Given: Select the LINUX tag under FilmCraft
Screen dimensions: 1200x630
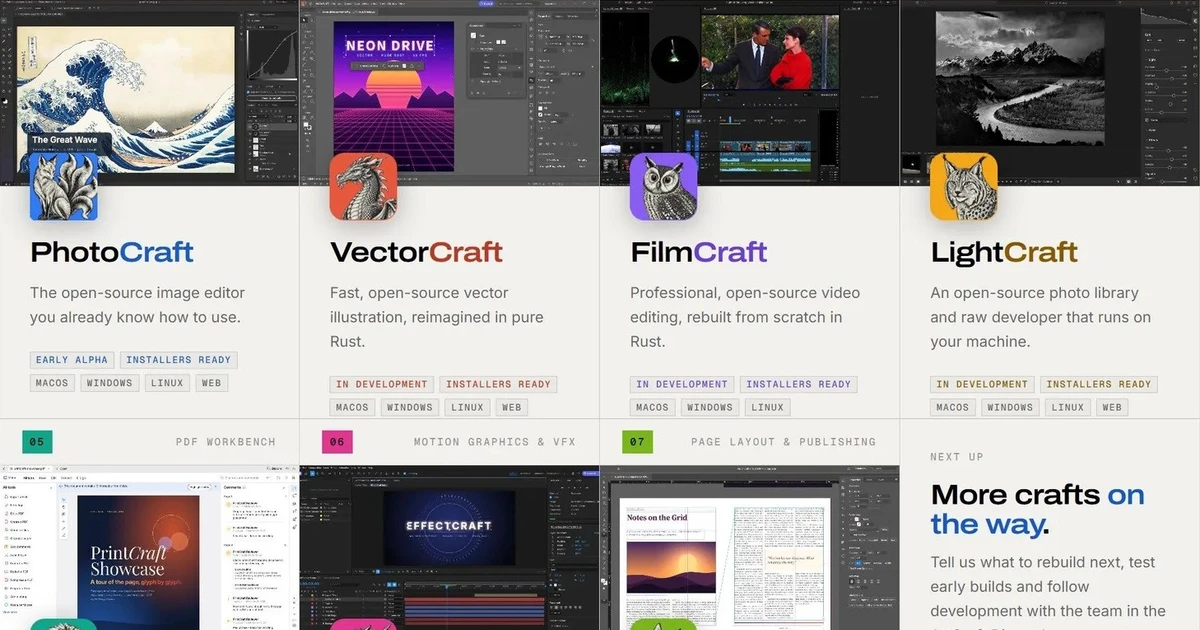Looking at the screenshot, I should pyautogui.click(x=767, y=407).
